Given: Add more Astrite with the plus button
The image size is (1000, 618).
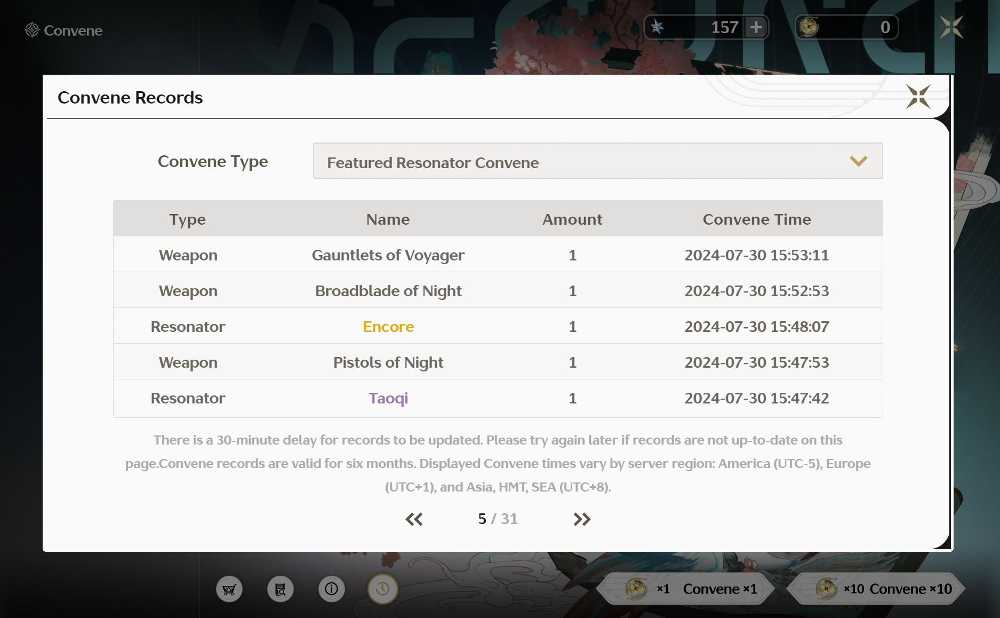Looking at the screenshot, I should (x=756, y=27).
